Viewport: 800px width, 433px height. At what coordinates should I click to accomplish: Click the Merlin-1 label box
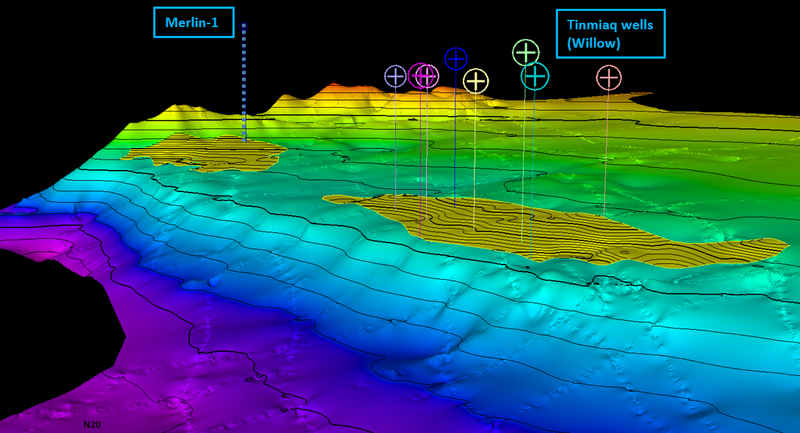(x=194, y=22)
